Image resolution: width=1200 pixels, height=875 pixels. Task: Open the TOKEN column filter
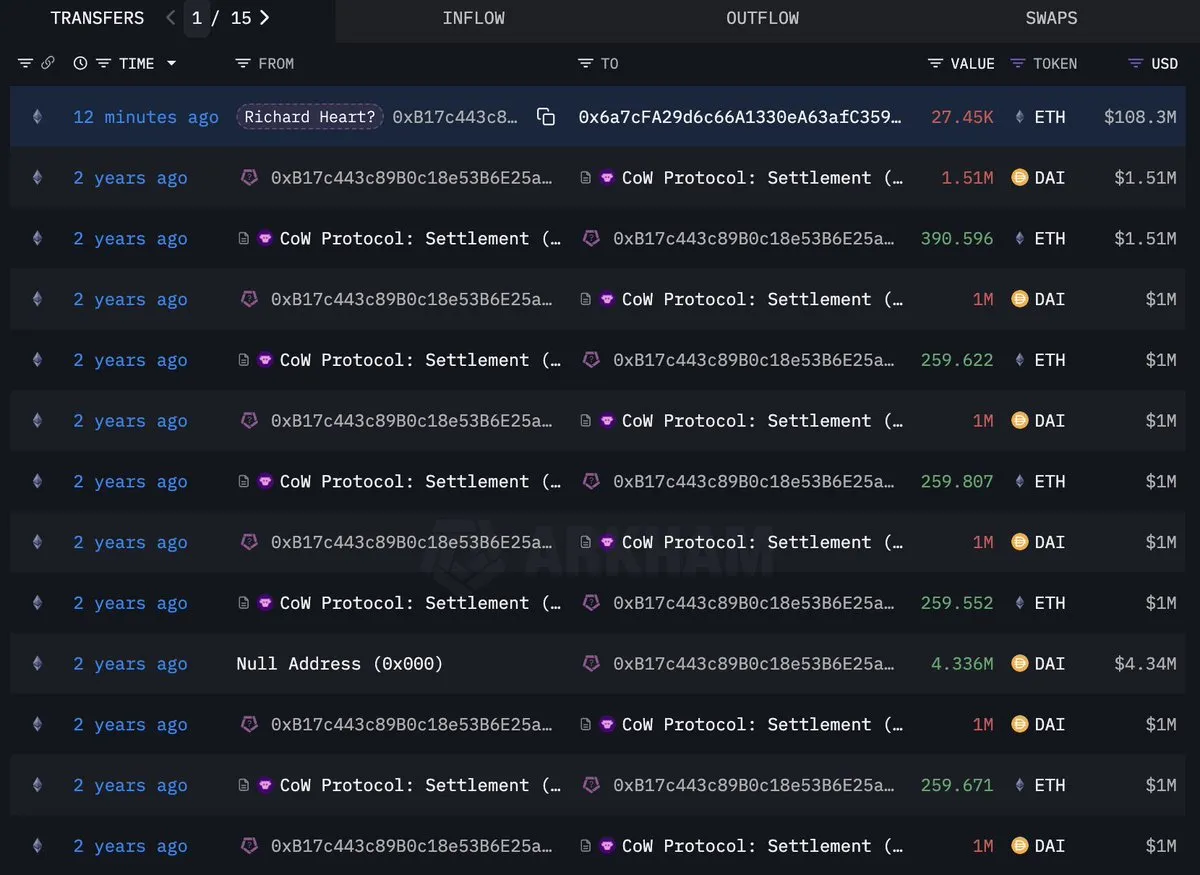coord(1018,63)
